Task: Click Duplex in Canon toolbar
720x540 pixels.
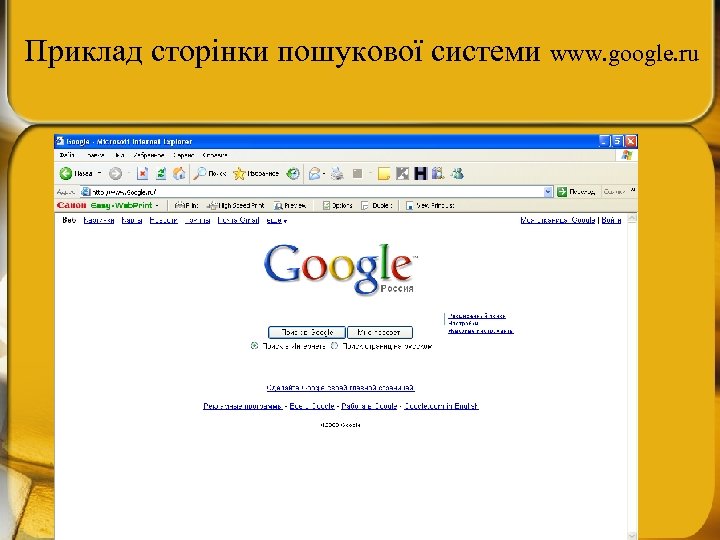Action: (377, 206)
